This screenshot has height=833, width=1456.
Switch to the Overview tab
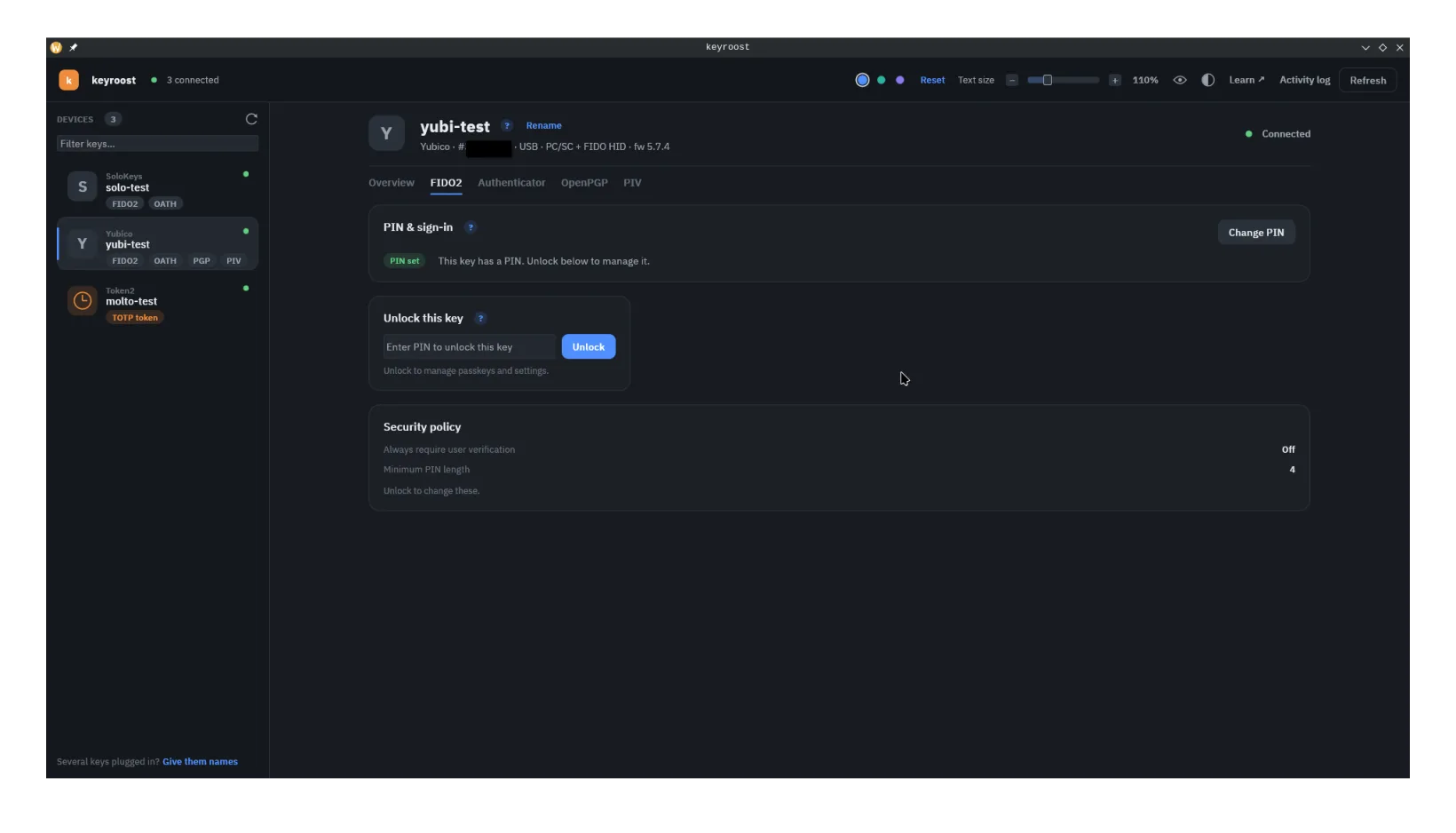[392, 183]
